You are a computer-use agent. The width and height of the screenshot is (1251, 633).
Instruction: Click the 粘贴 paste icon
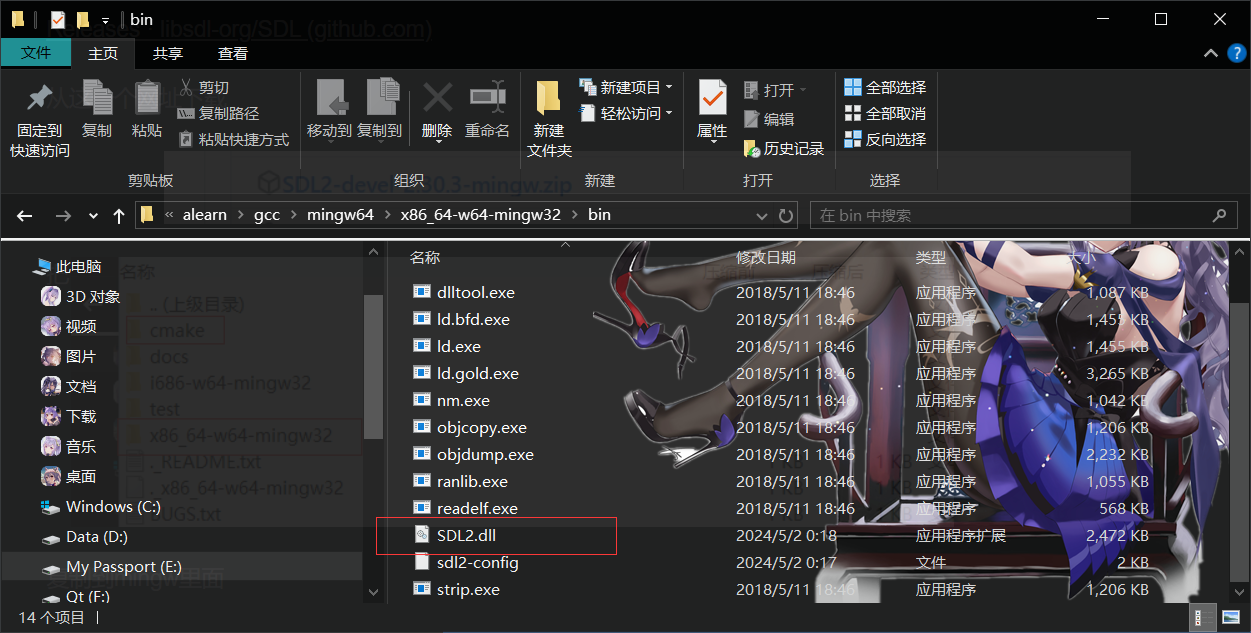point(147,98)
